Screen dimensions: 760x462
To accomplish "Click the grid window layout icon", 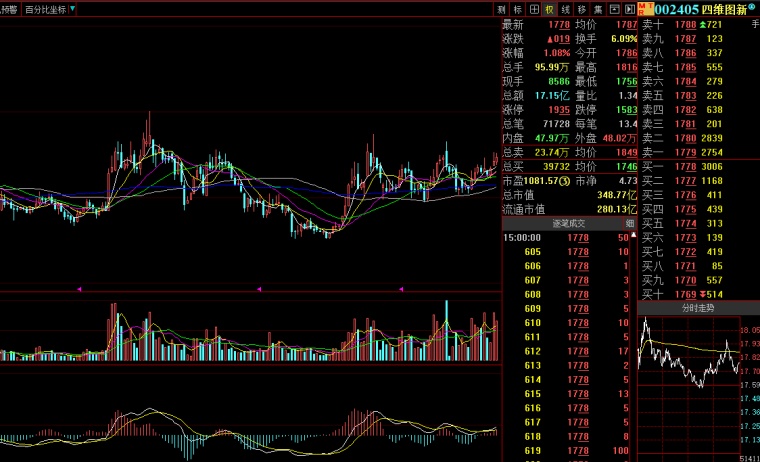I will pyautogui.click(x=534, y=9).
